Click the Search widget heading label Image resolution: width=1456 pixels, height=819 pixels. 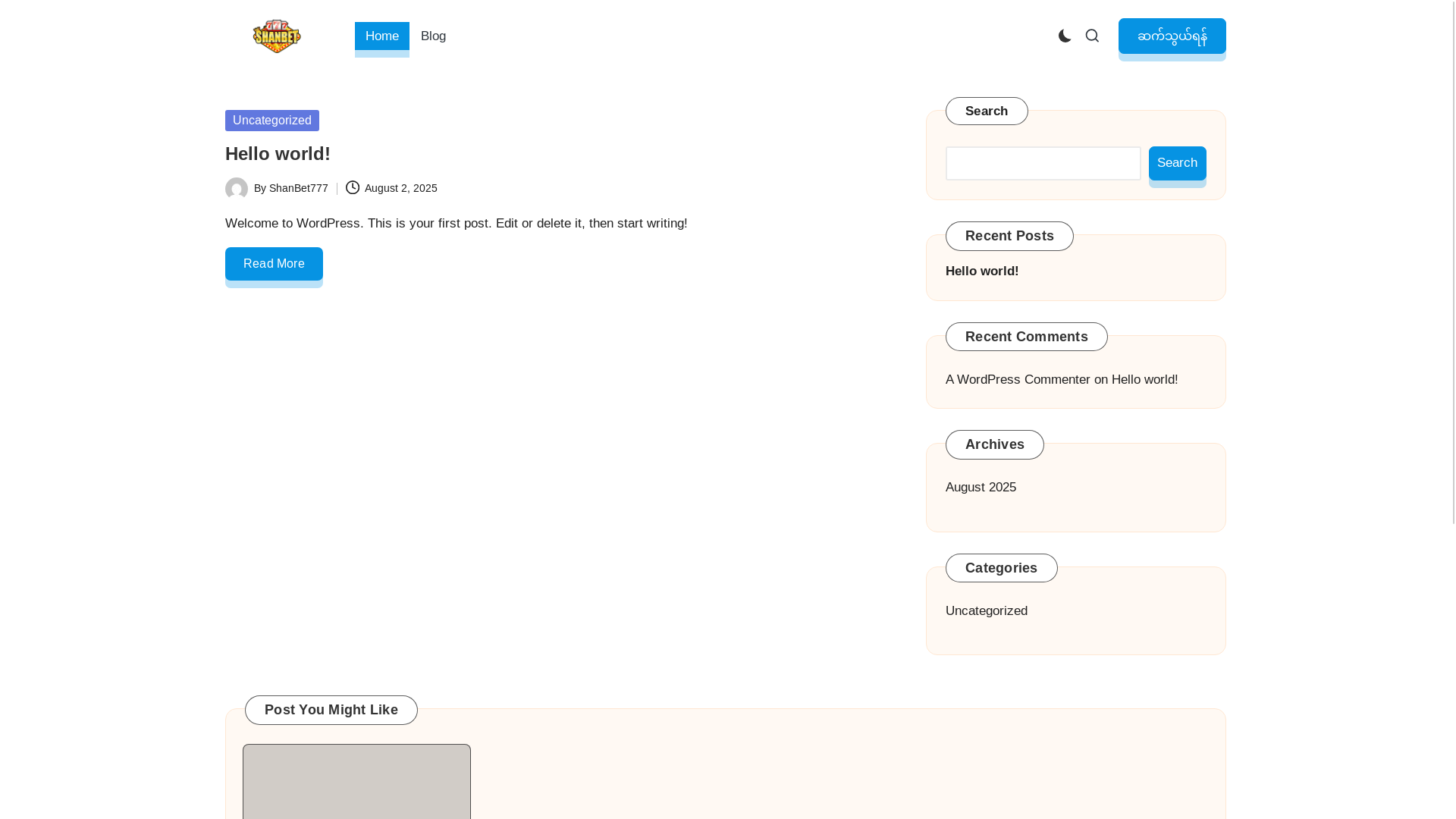[987, 111]
